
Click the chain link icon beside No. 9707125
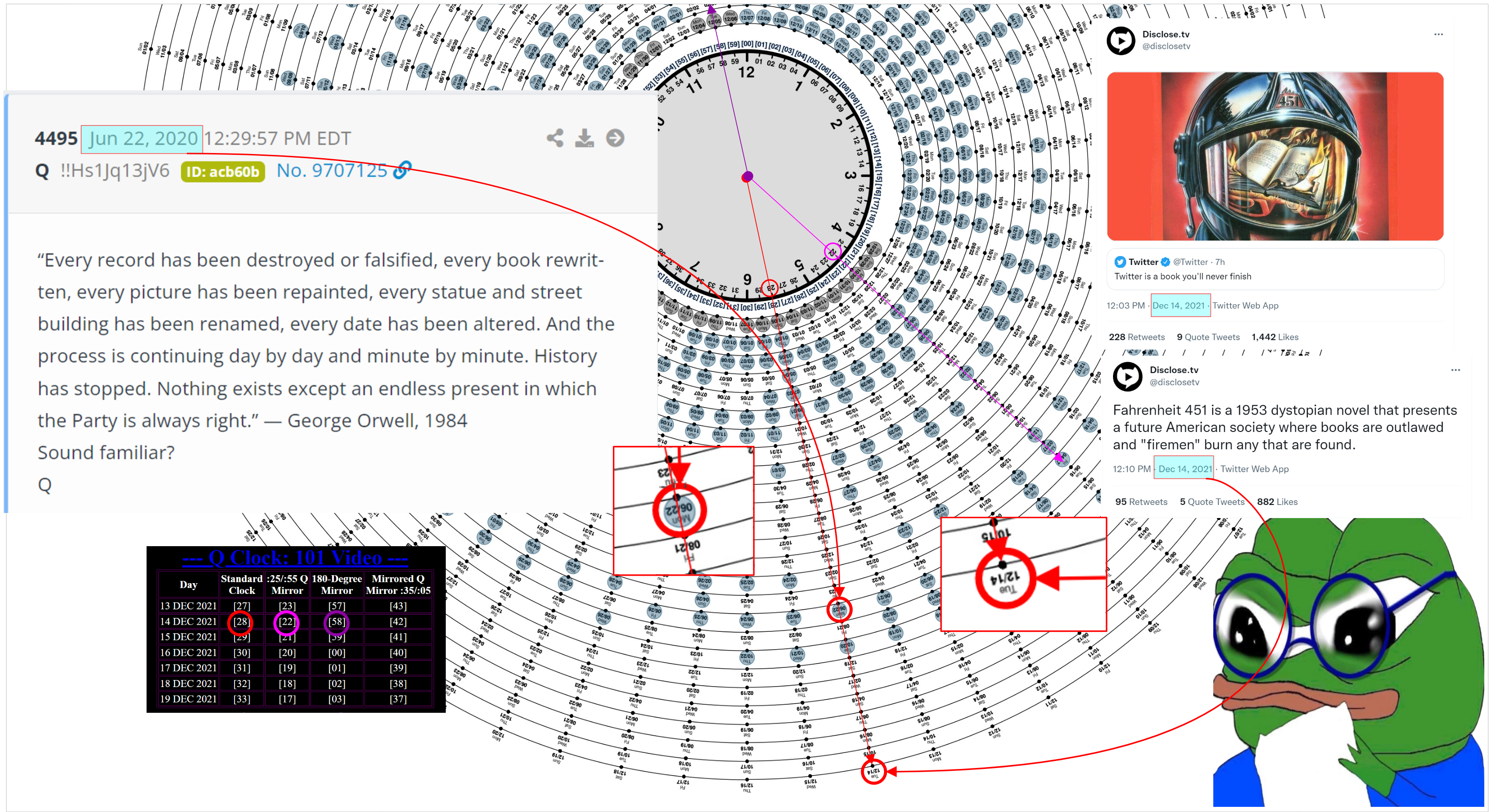[402, 170]
